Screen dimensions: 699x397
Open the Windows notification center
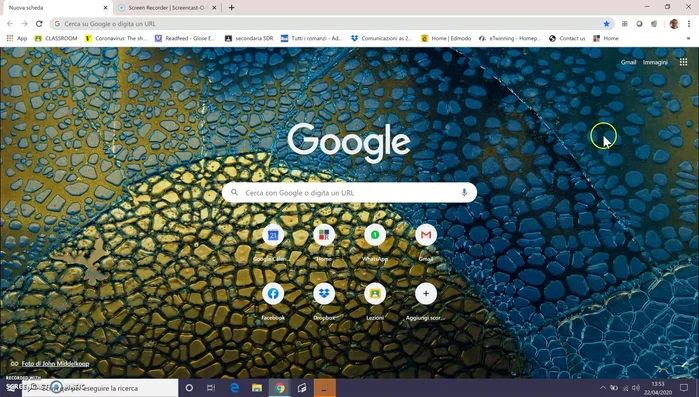click(x=684, y=388)
